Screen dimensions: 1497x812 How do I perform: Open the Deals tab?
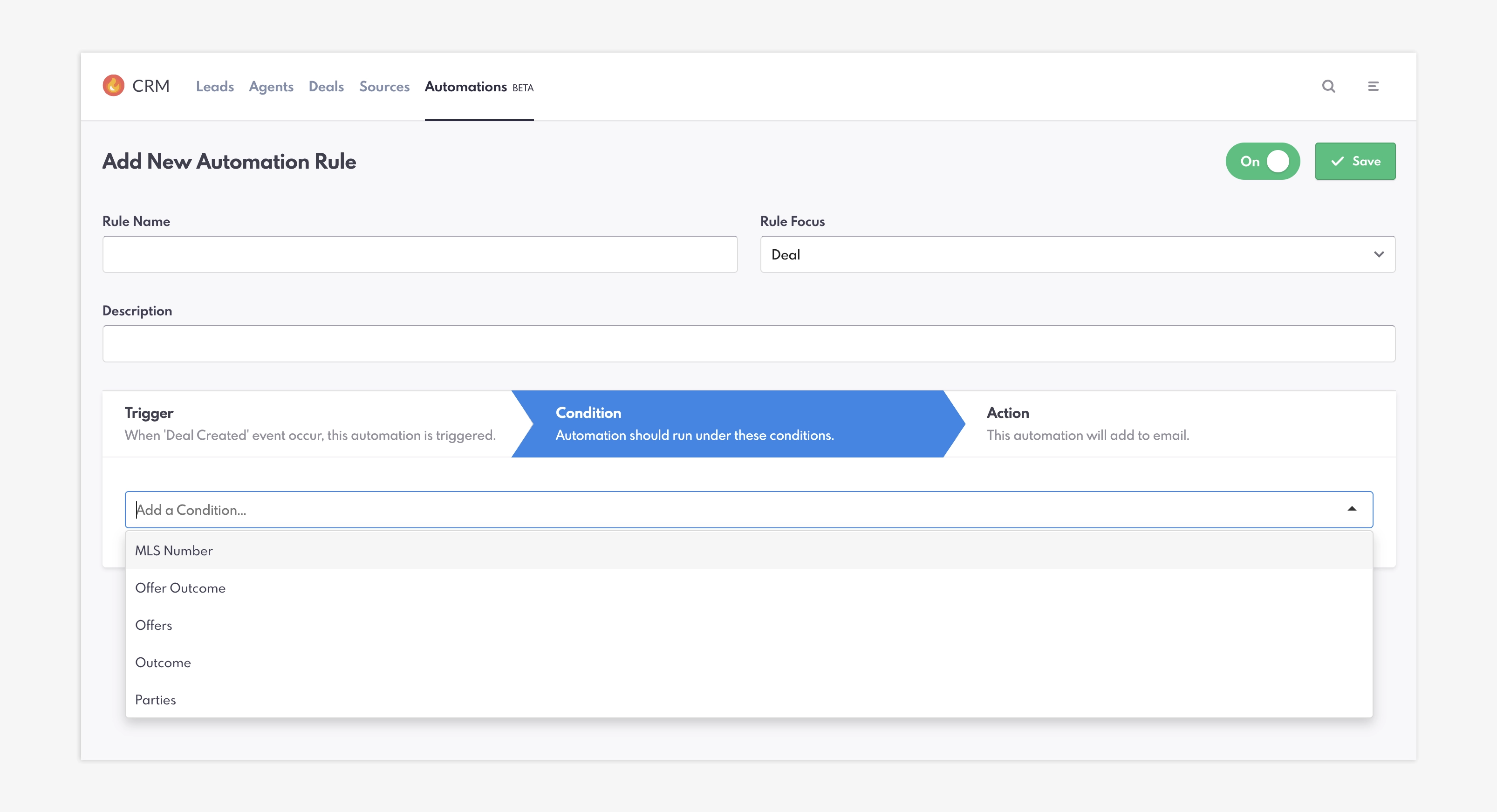(326, 87)
